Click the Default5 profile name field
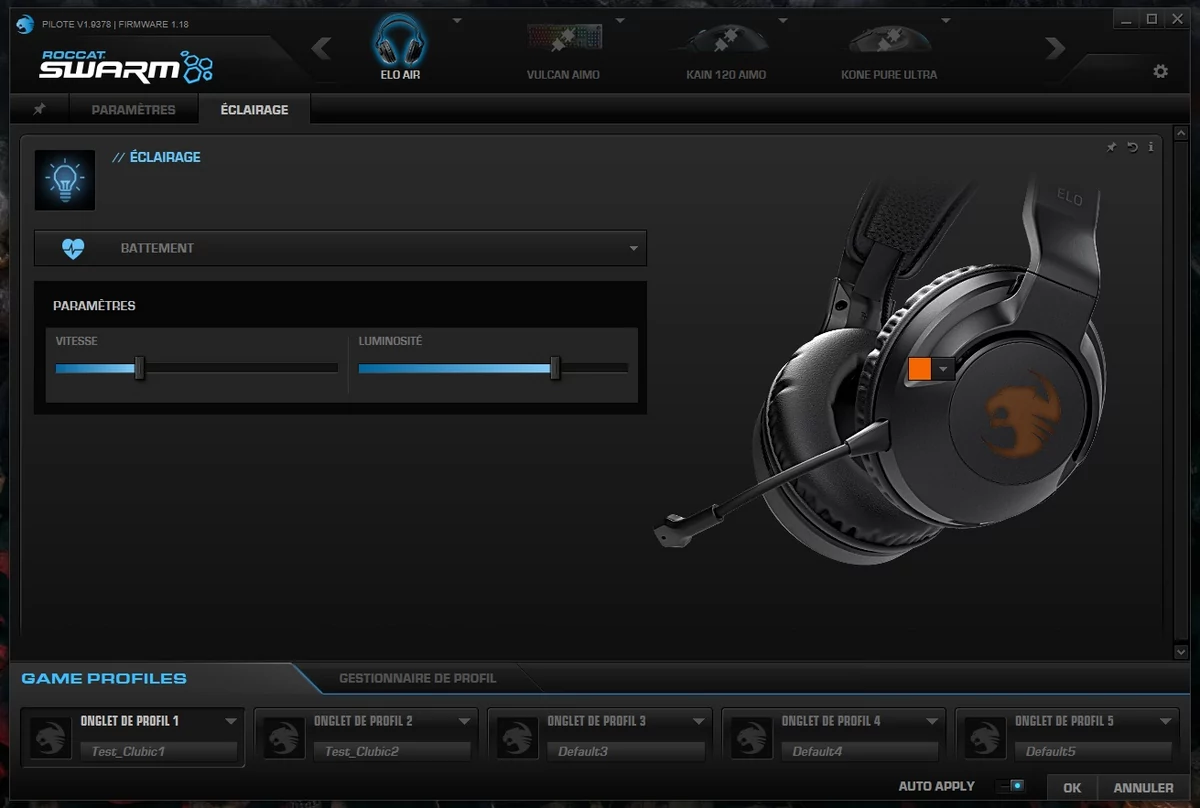 (x=1094, y=751)
